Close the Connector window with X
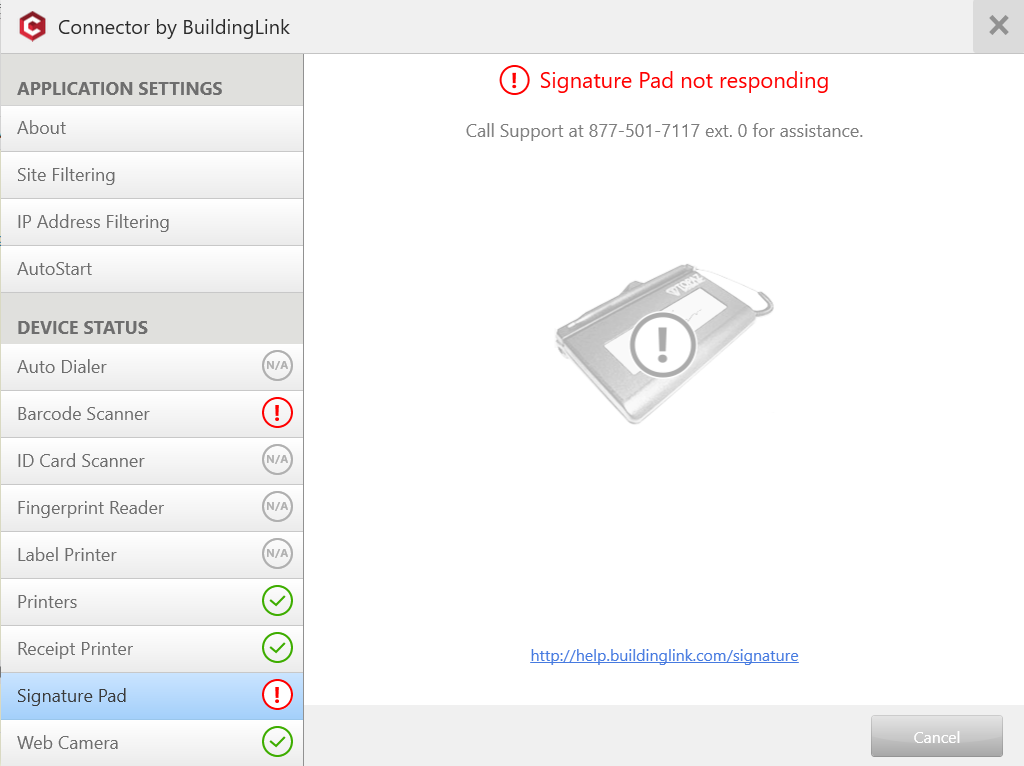Image resolution: width=1024 pixels, height=766 pixels. coord(999,26)
